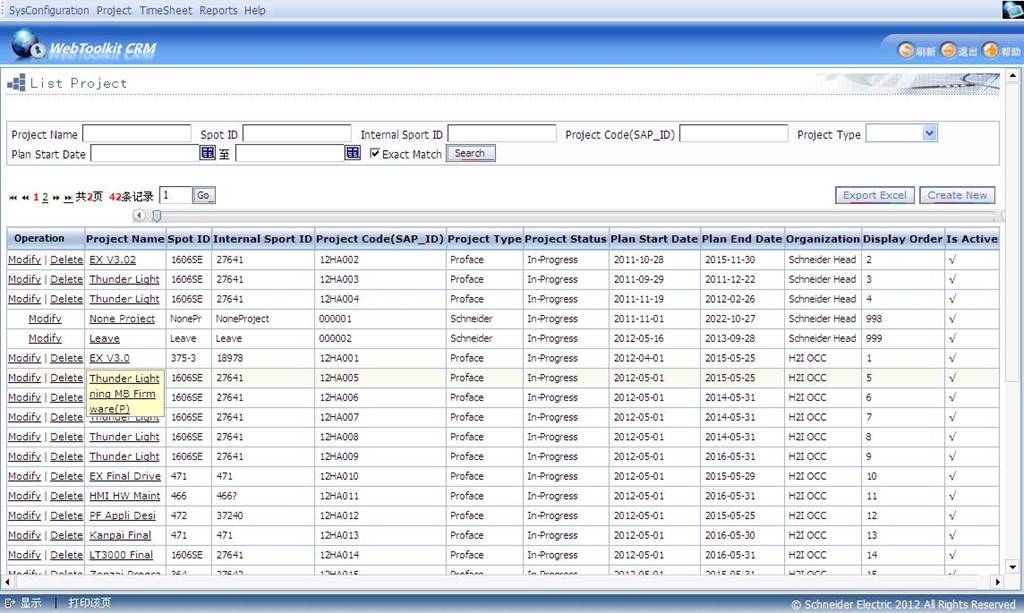
Task: Open the Kanpai Final project link
Action: 120,535
